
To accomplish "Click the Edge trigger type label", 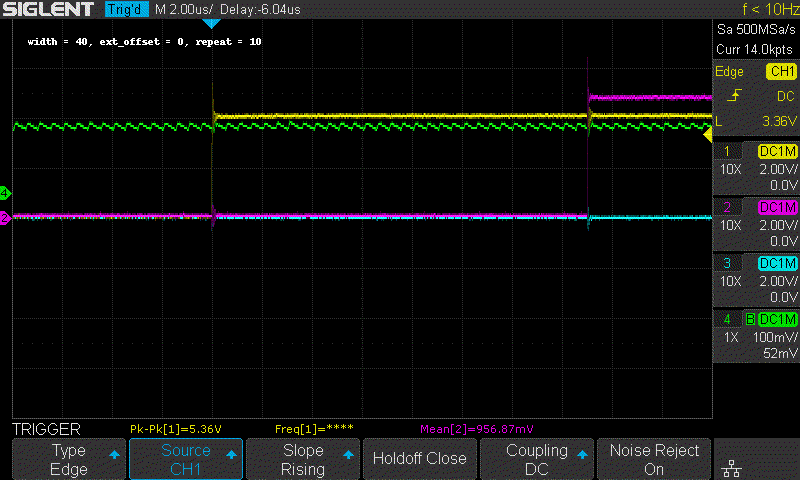I will coord(729,71).
